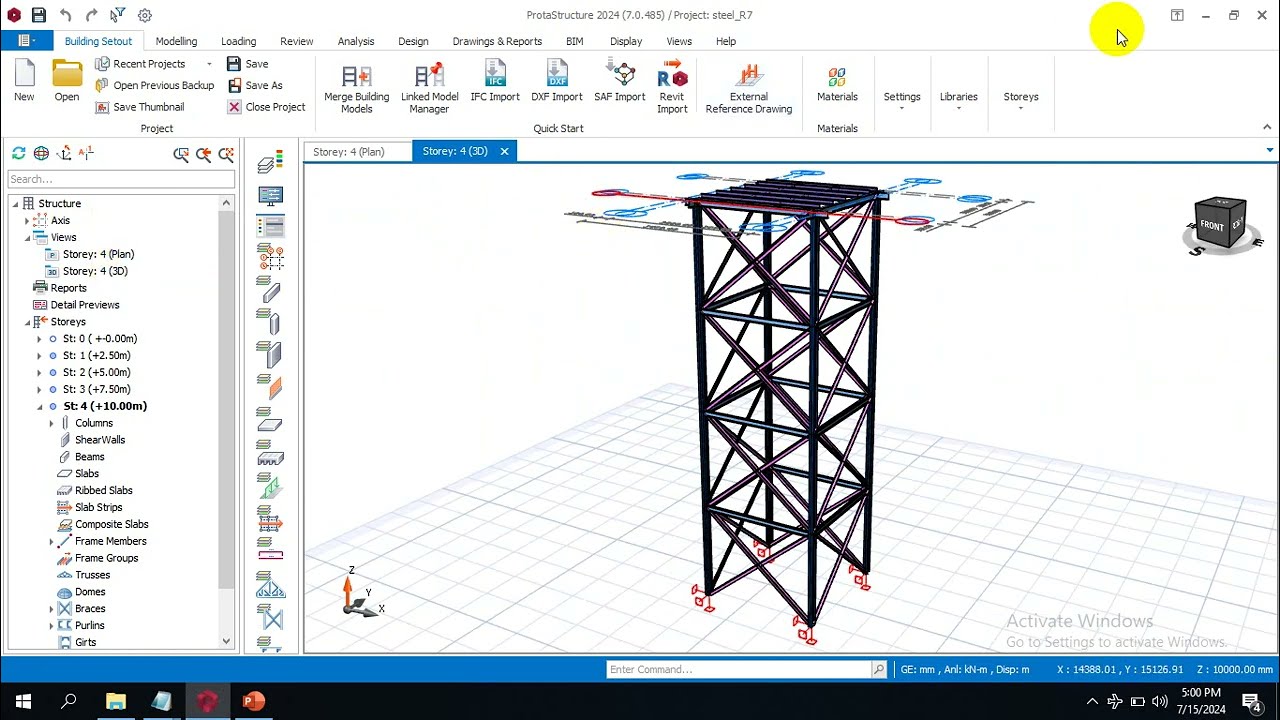Expand the Axis tree node
This screenshot has height=720, width=1280.
[x=28, y=221]
